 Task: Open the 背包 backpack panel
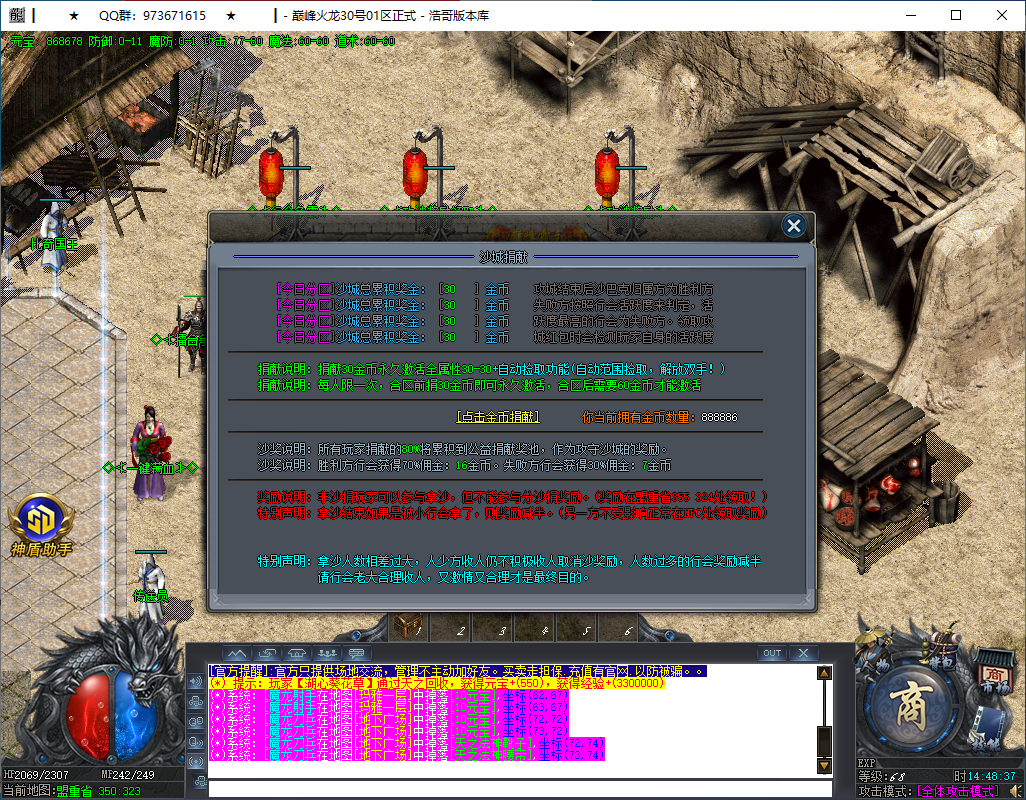pyautogui.click(x=940, y=662)
